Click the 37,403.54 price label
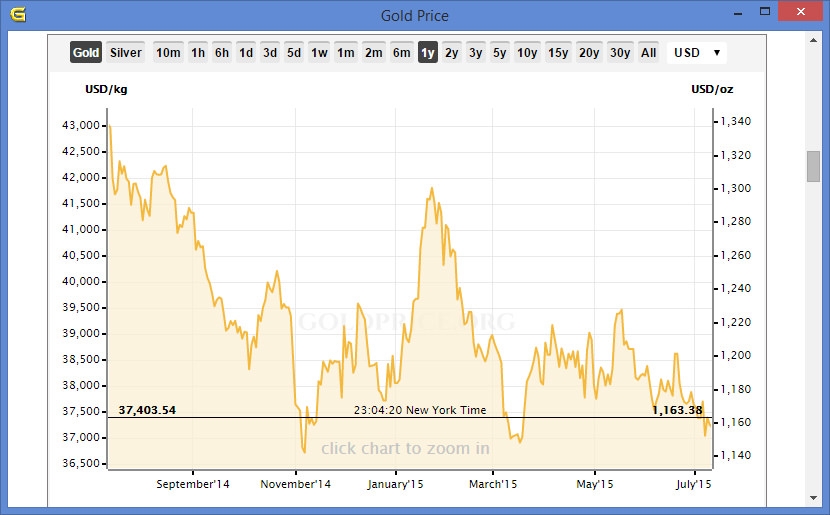The image size is (830, 515). [147, 410]
